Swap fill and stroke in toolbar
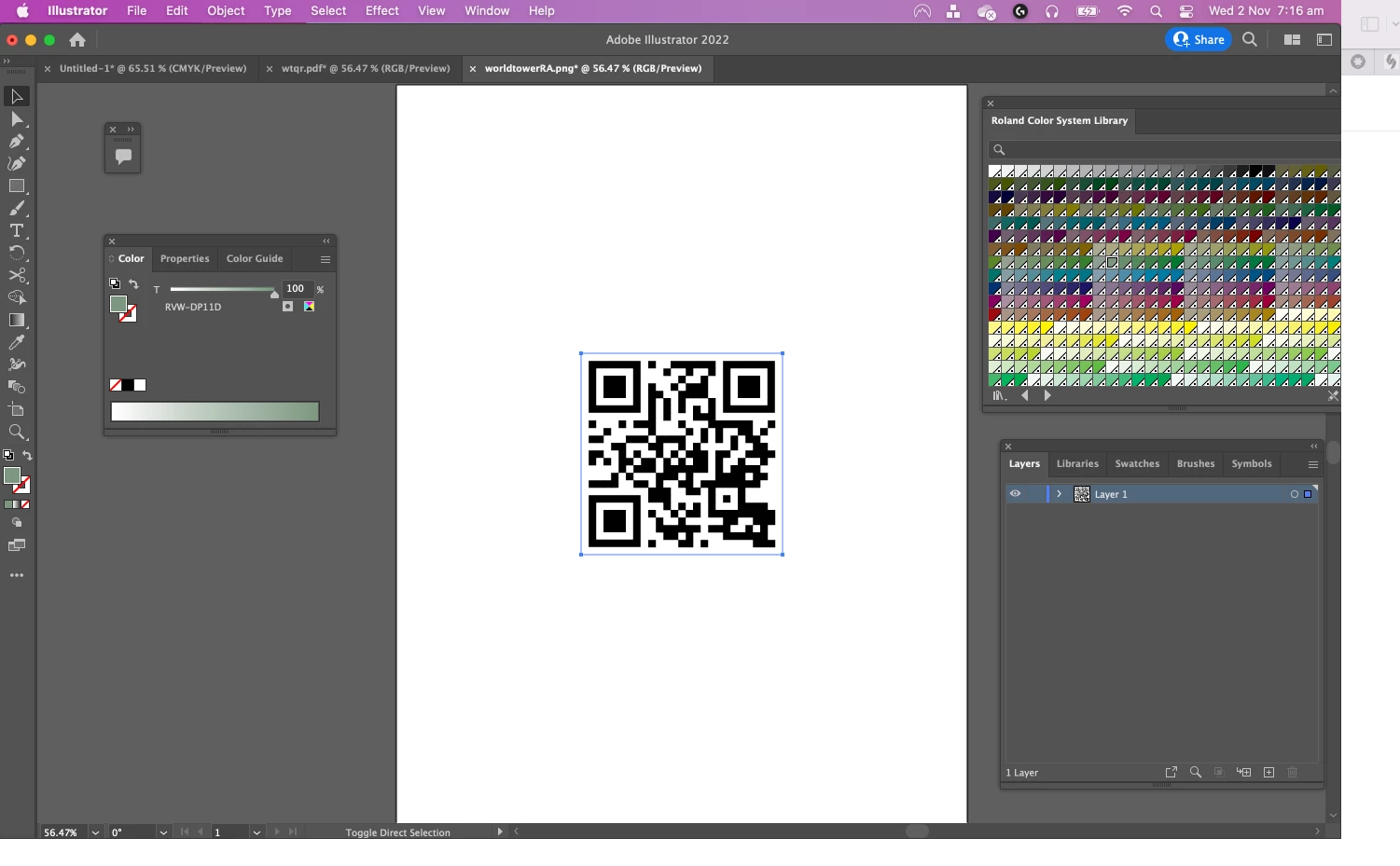 27,456
